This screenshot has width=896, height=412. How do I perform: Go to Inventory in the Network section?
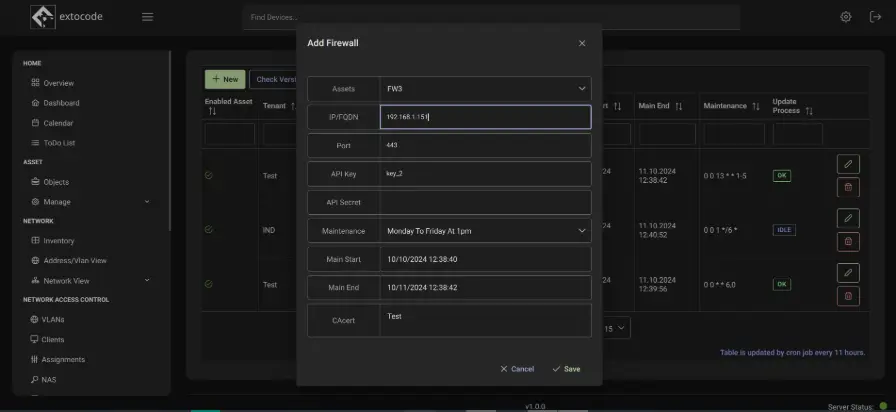pos(58,241)
